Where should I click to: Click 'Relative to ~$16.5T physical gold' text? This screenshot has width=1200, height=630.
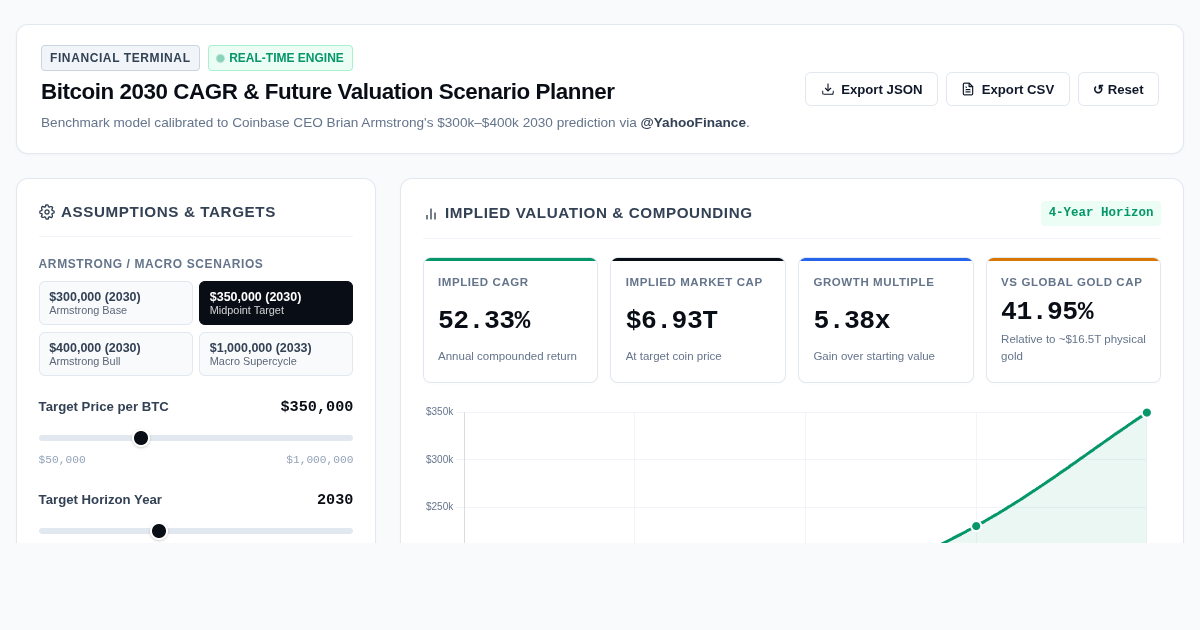(x=1073, y=347)
